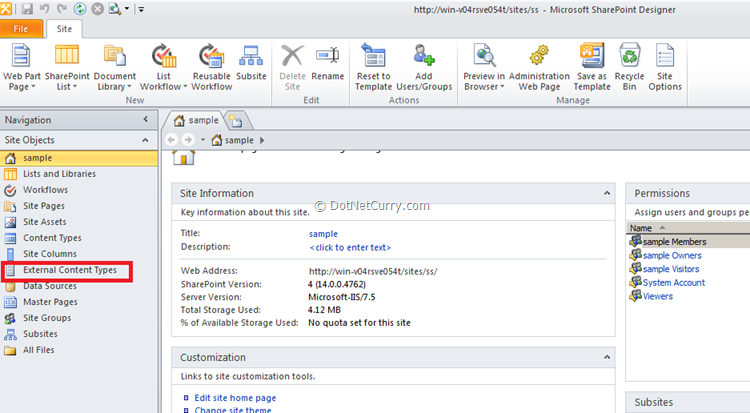Open the Web Part Page ribbon button

(x=22, y=67)
